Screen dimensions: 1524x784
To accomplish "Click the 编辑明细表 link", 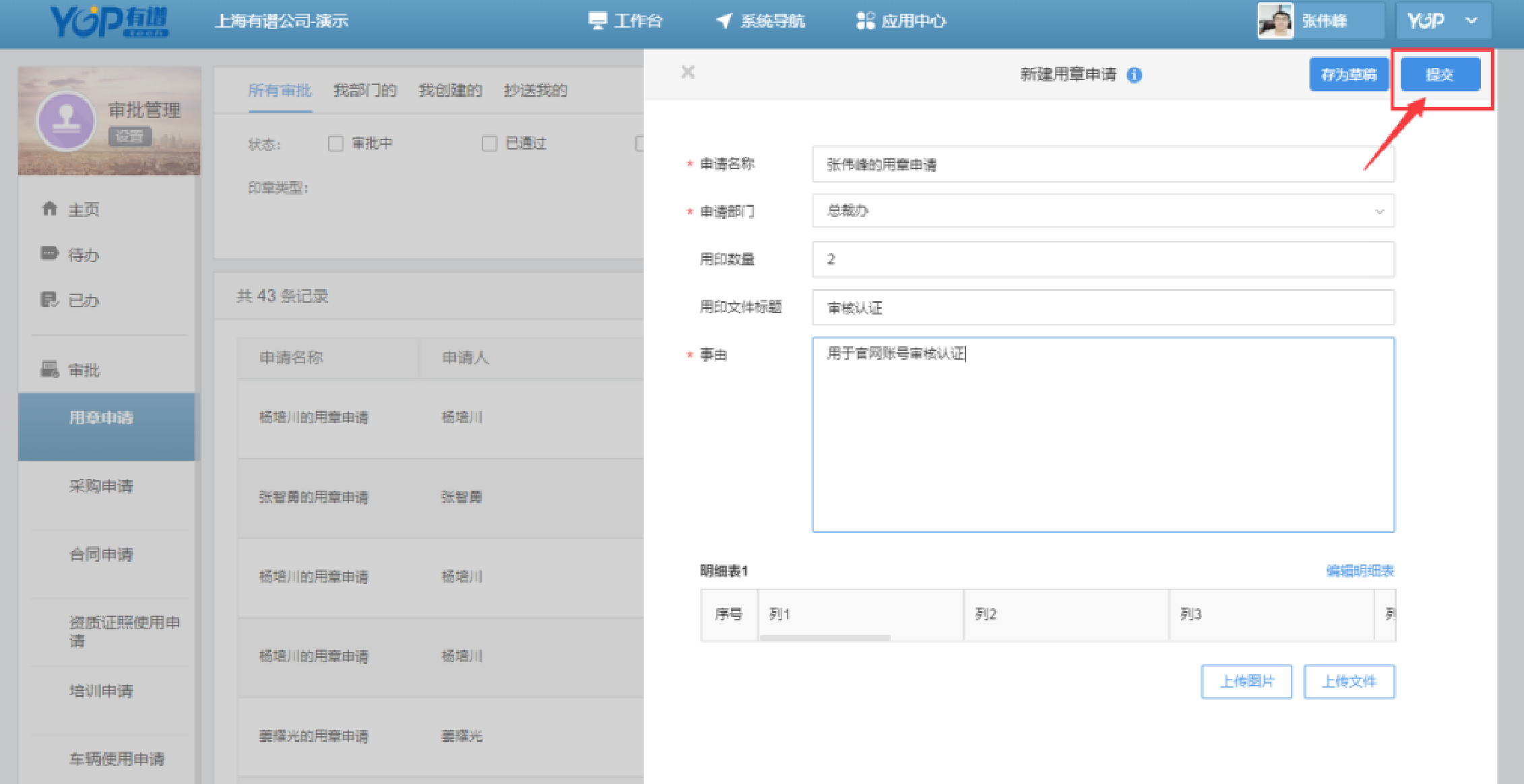I will click(x=1360, y=570).
